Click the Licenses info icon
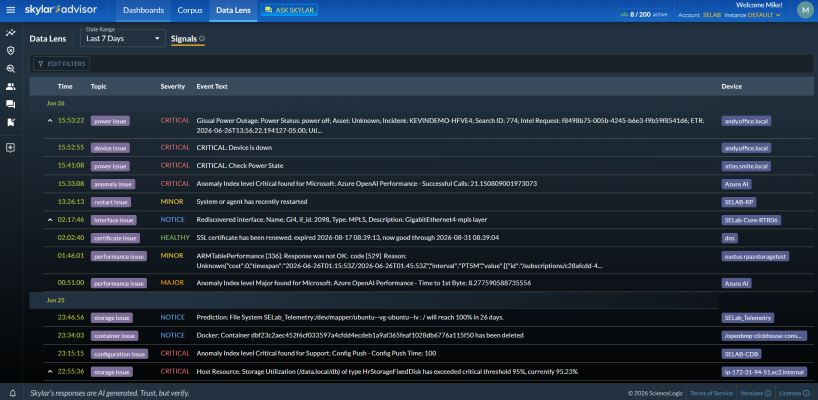The width and height of the screenshot is (818, 400). [x=805, y=393]
